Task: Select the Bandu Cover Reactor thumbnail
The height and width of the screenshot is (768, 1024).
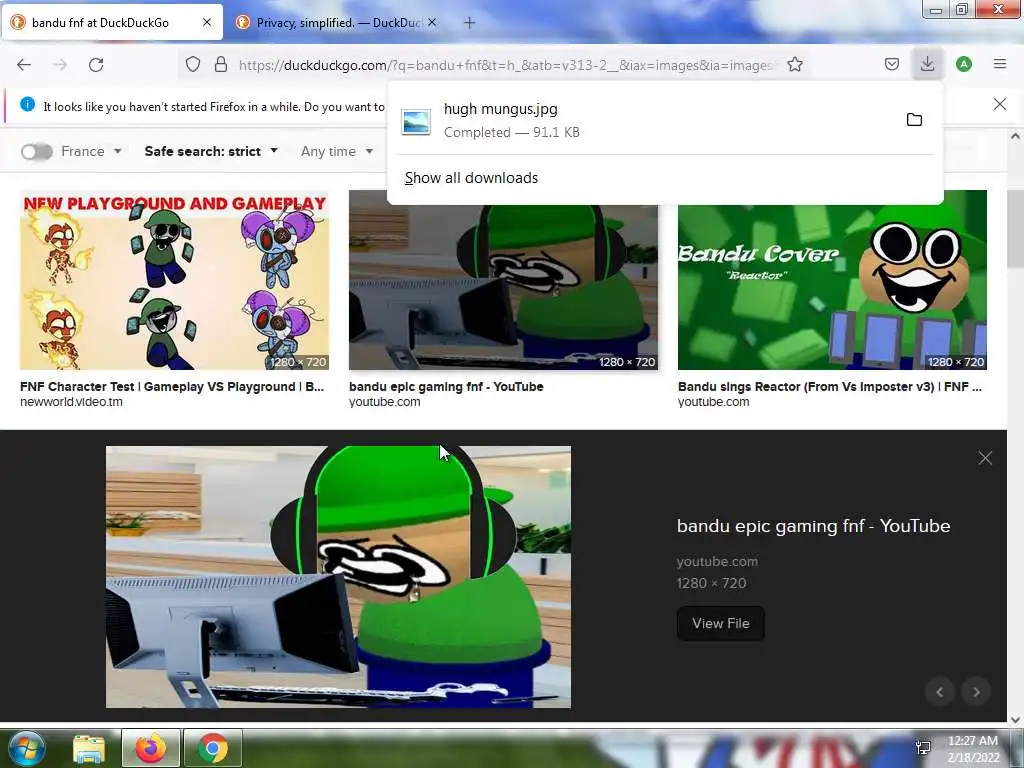Action: tap(832, 287)
